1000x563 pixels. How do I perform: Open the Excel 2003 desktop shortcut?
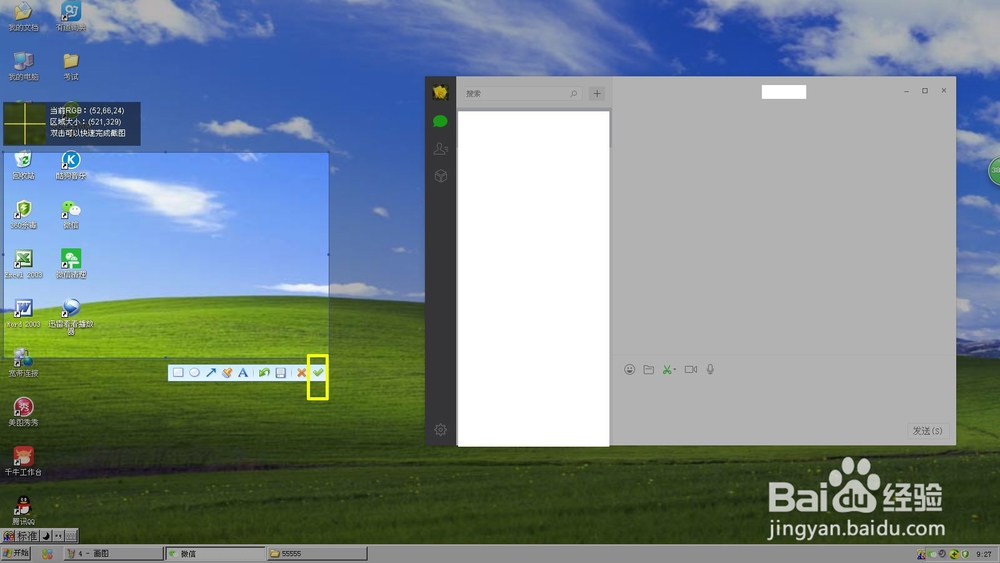tap(23, 263)
